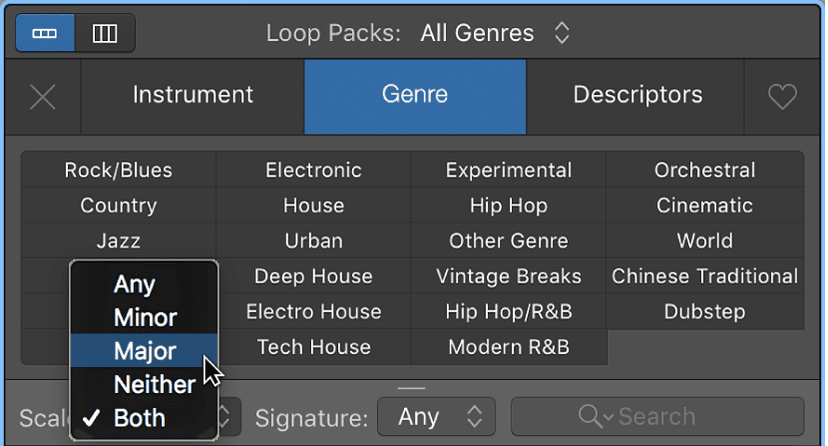828x446 pixels.
Task: Switch to column view icon
Action: (x=105, y=33)
